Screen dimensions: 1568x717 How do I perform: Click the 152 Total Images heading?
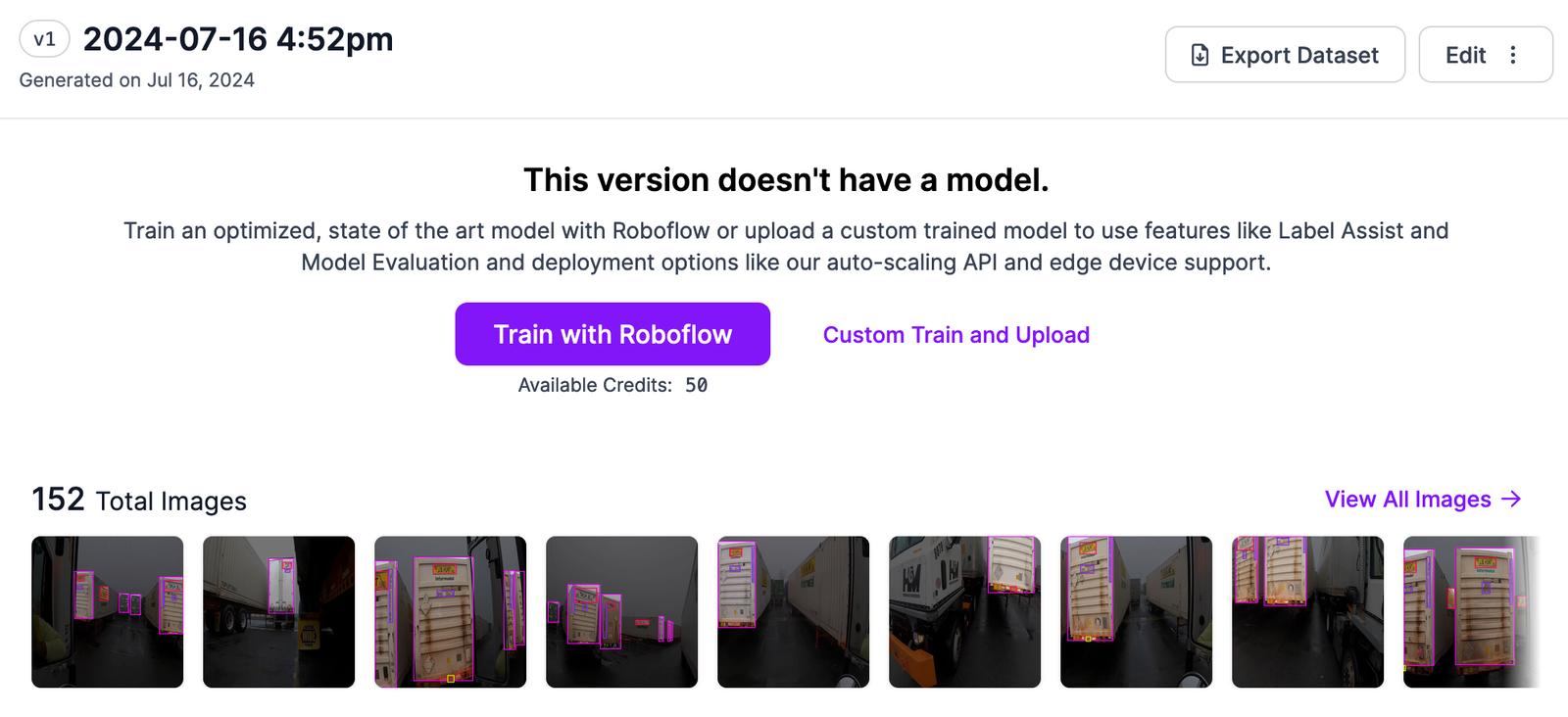tap(139, 500)
